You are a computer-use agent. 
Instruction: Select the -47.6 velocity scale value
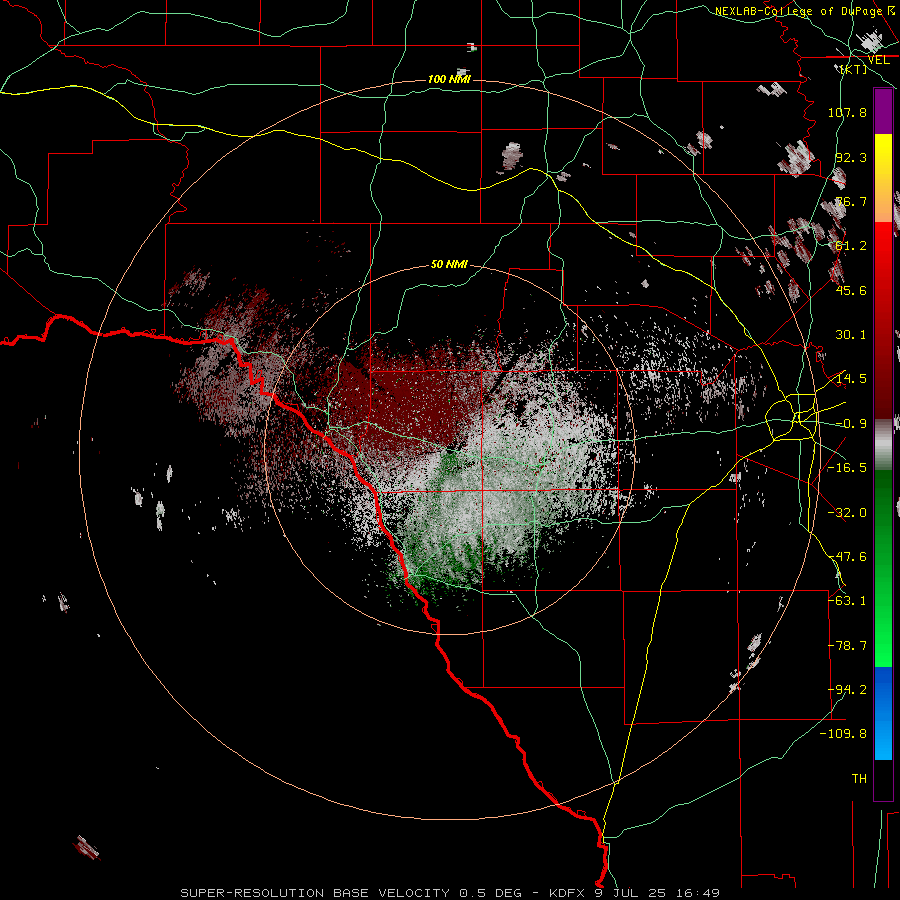(847, 557)
